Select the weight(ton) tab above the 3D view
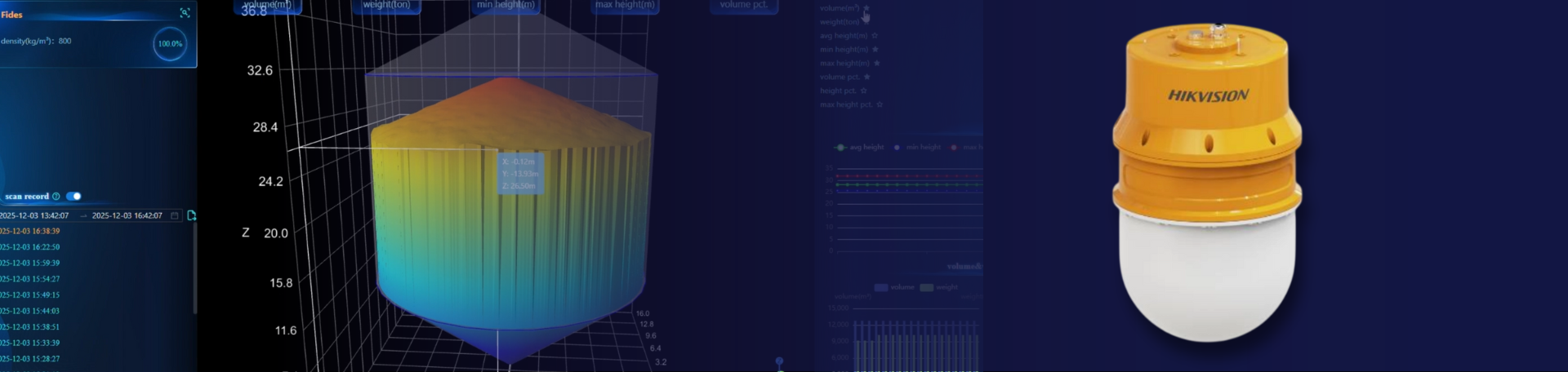 tap(386, 5)
